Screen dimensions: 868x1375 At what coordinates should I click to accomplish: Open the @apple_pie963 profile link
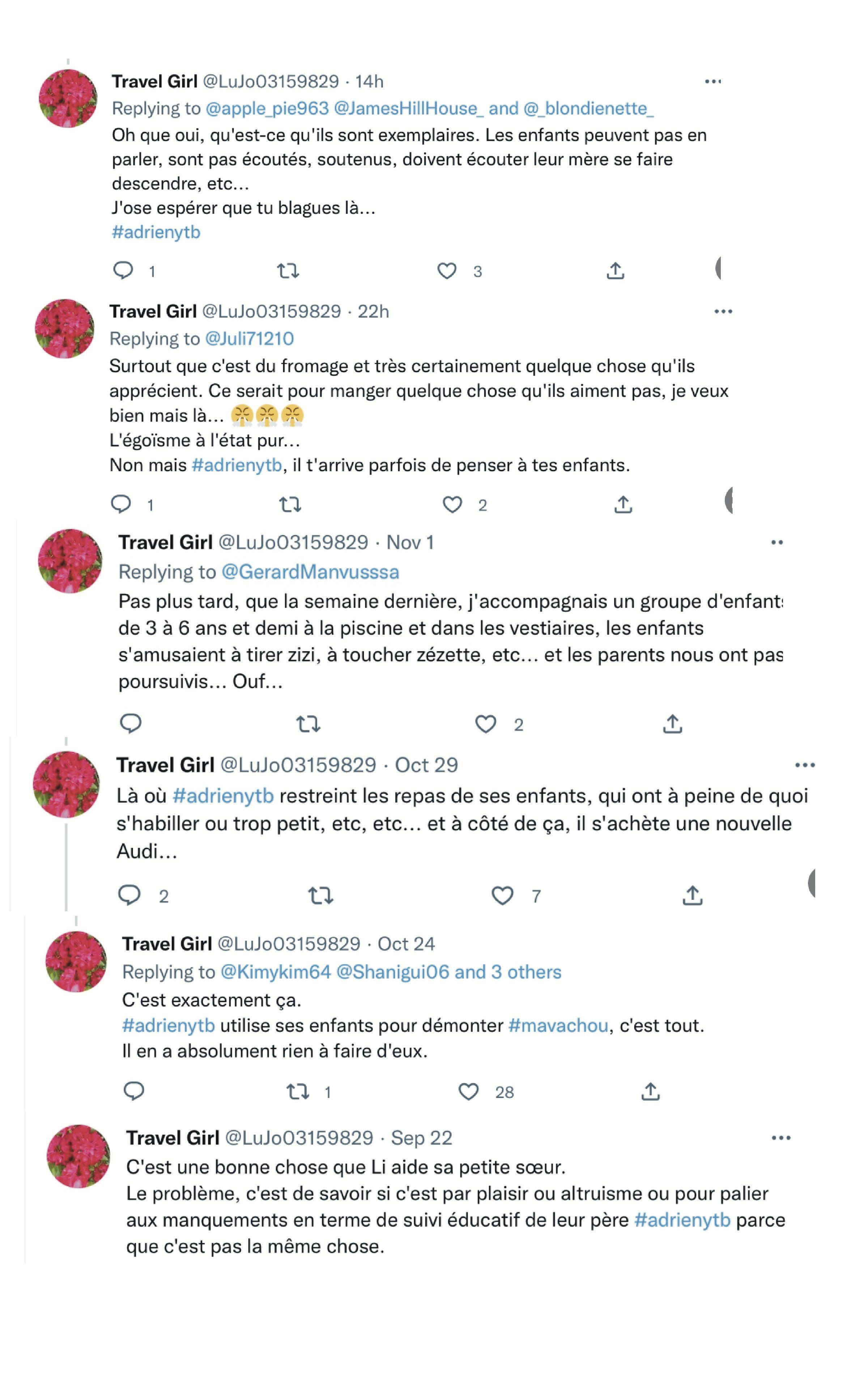coord(267,109)
